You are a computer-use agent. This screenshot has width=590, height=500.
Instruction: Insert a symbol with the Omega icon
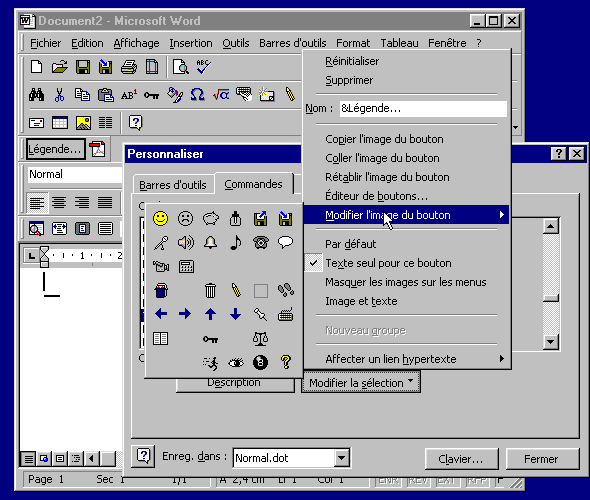[x=198, y=95]
